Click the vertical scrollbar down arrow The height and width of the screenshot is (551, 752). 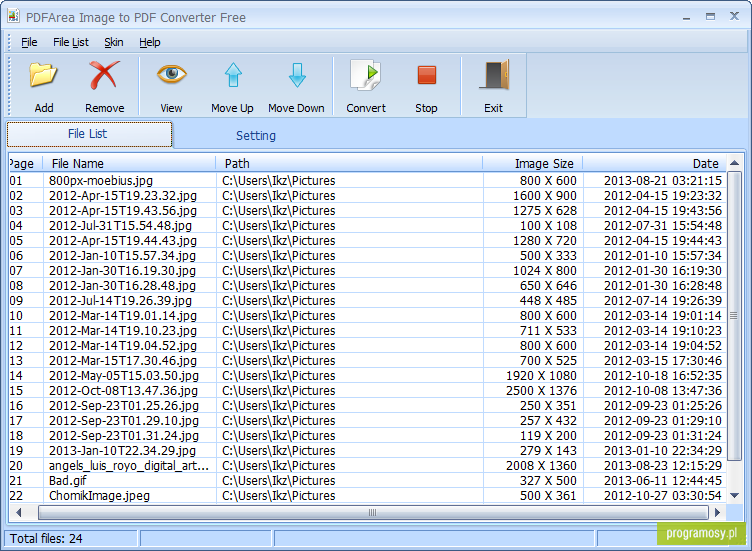pos(734,495)
